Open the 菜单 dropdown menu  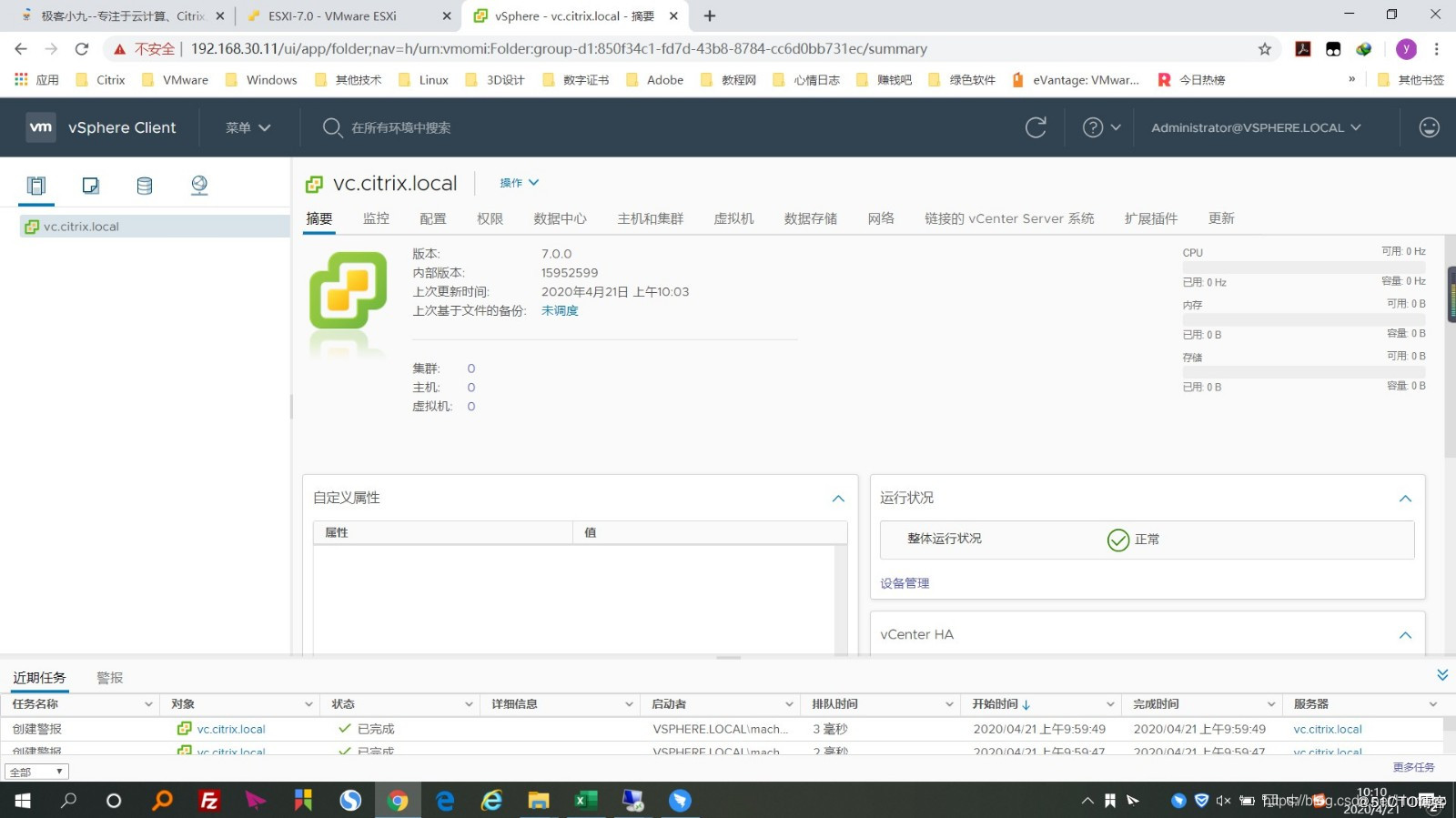pos(248,127)
